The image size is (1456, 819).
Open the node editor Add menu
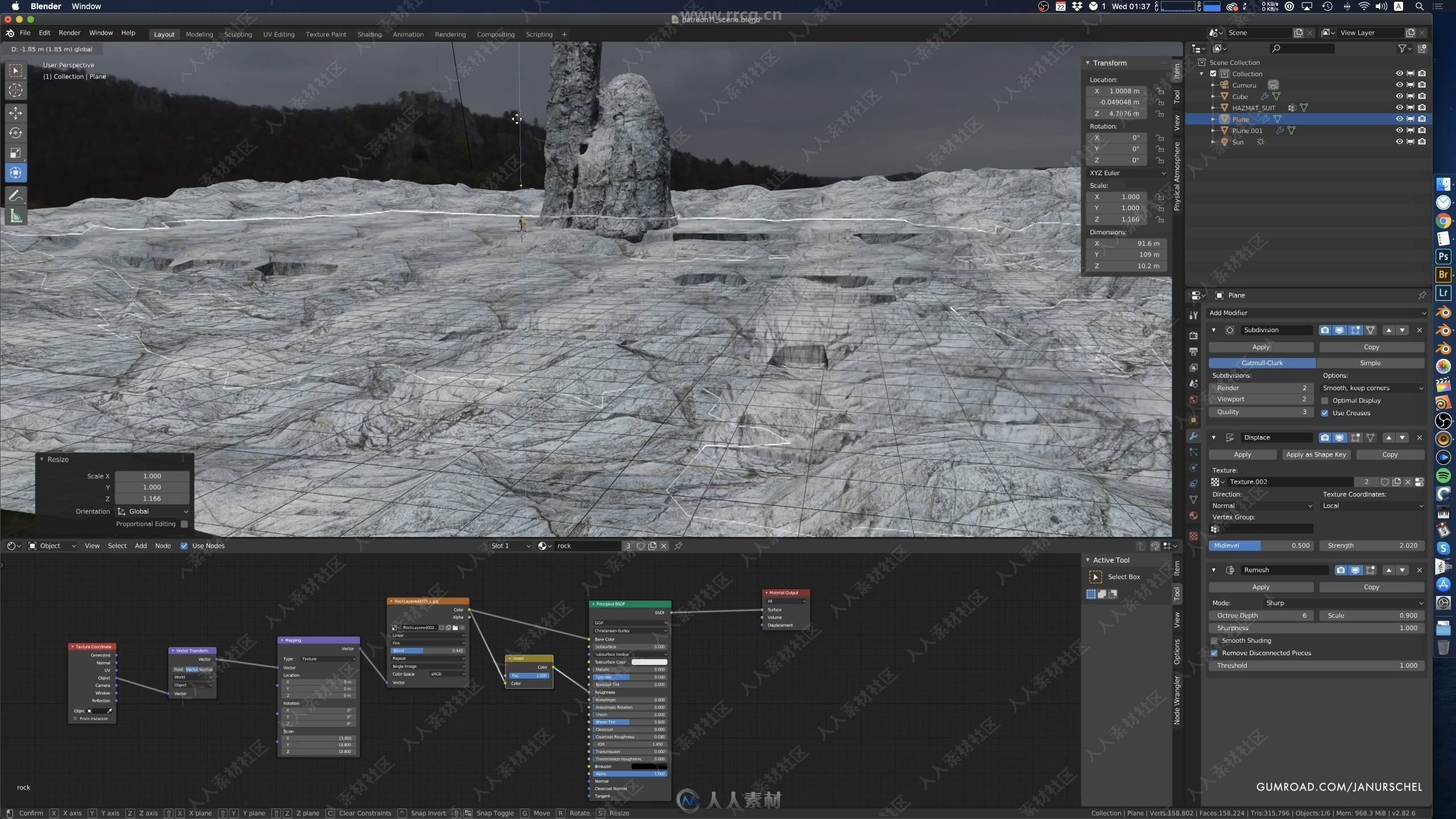140,546
